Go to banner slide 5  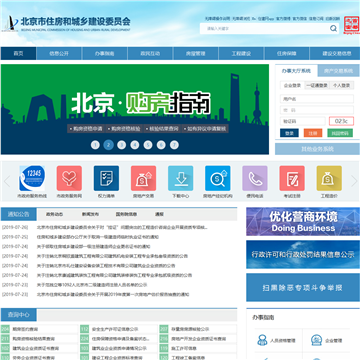point(148,145)
